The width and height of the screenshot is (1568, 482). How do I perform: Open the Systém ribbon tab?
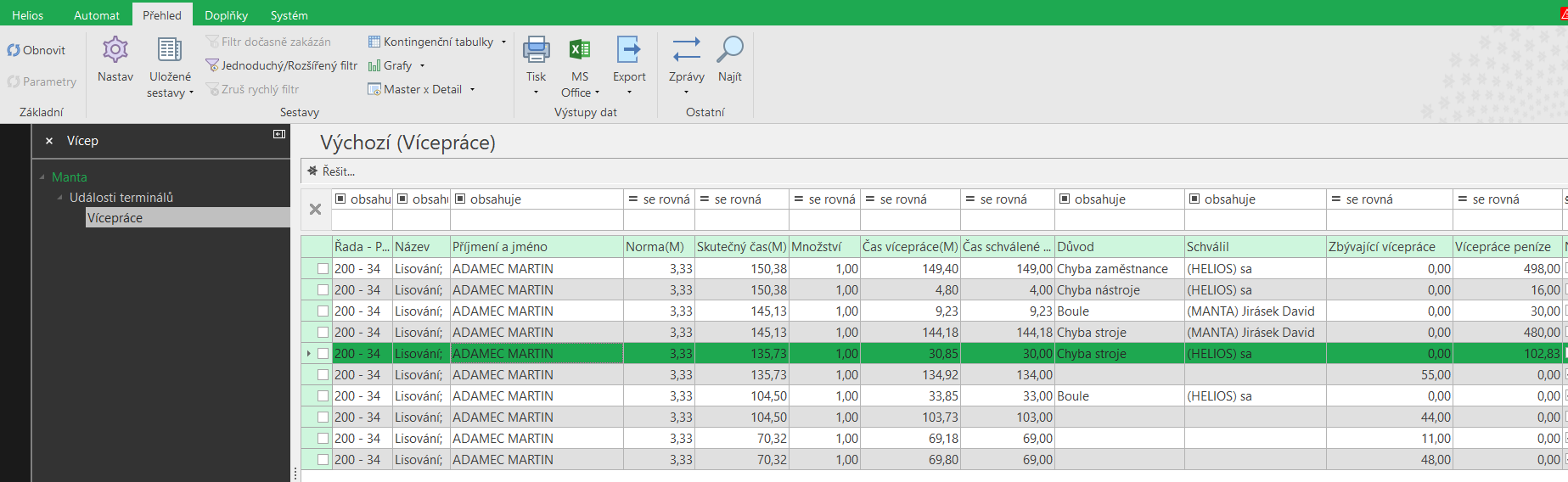click(289, 15)
